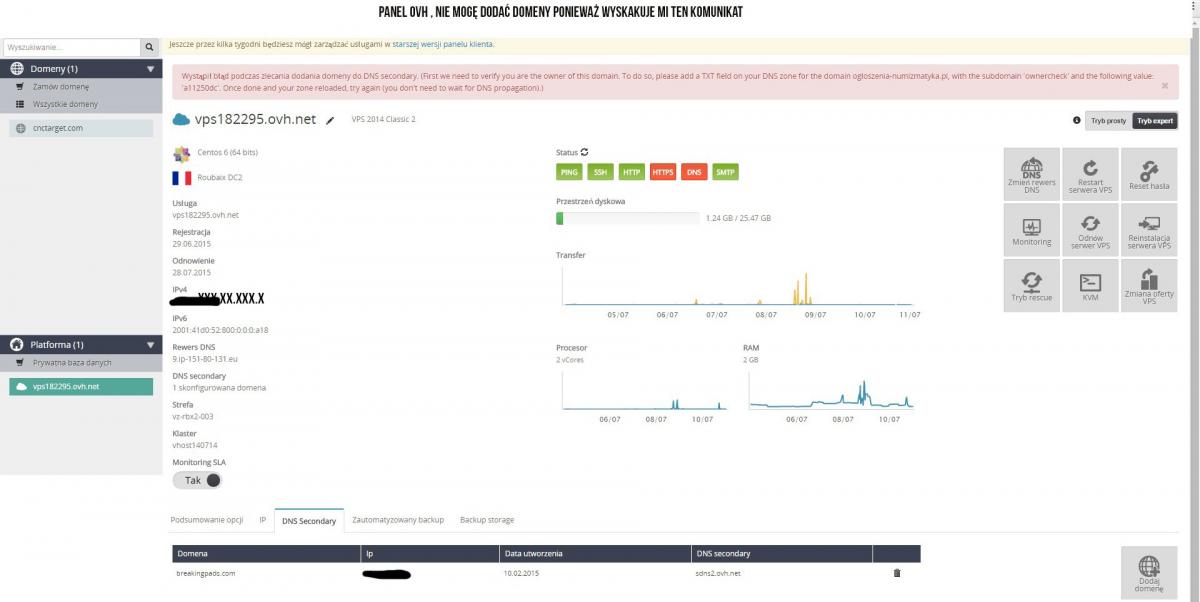Click the cart icon by Prywatna baza danych
The width and height of the screenshot is (1200, 602).
pos(20,363)
